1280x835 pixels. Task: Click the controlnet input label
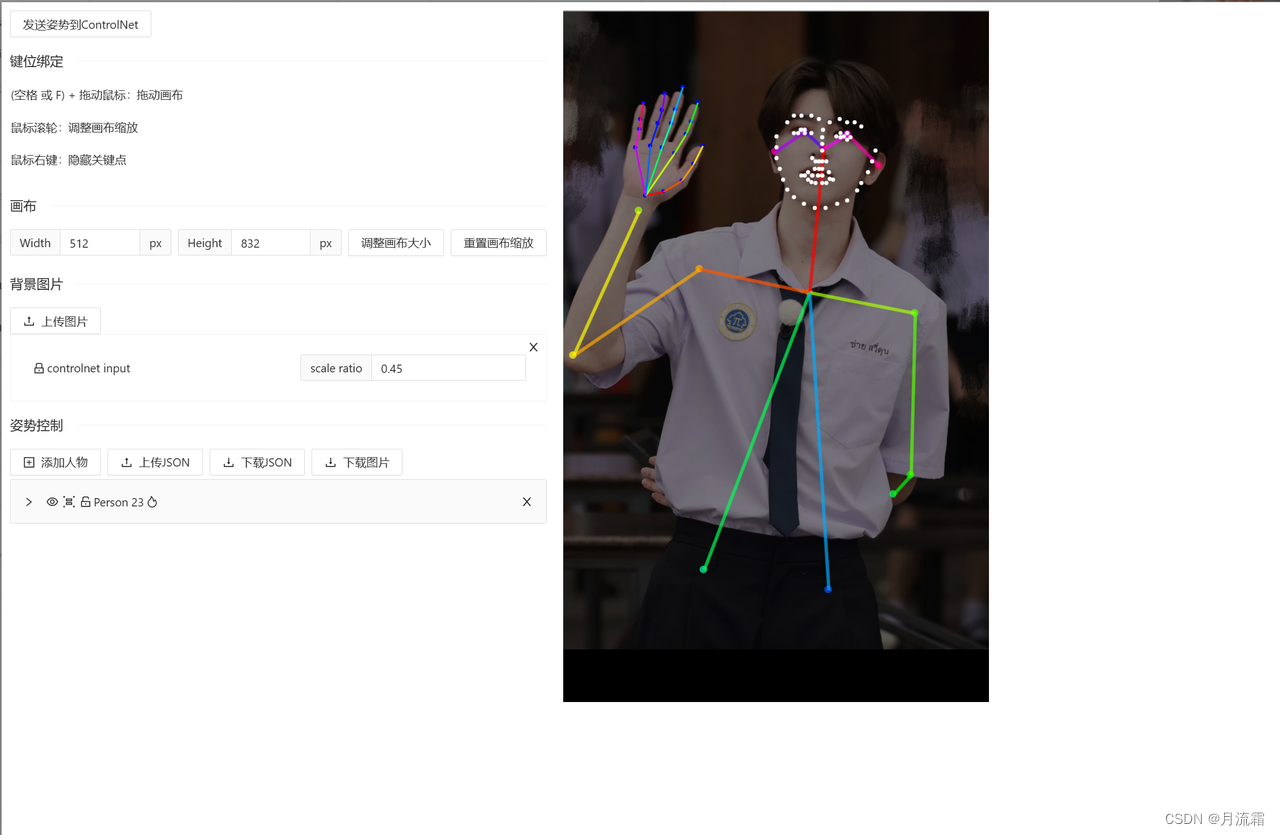(x=88, y=368)
